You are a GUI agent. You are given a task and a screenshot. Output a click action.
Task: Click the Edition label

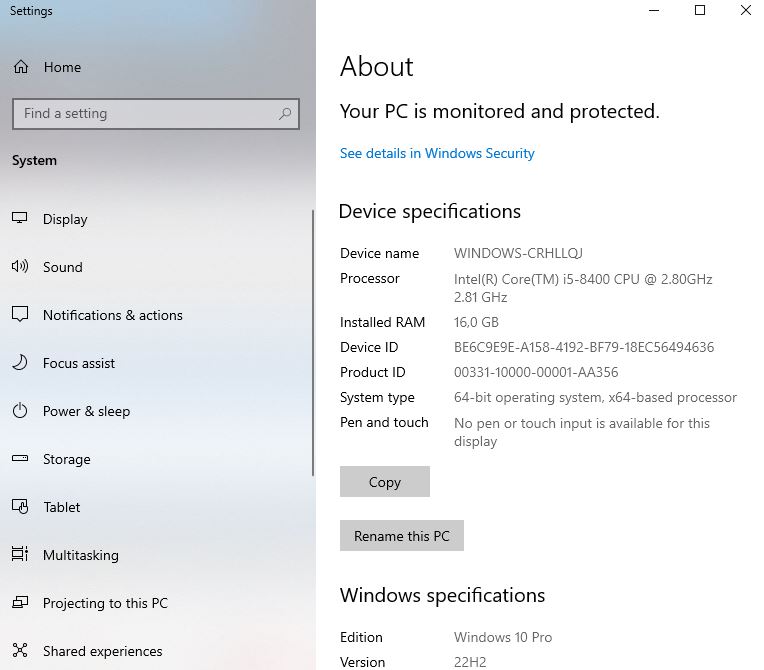(x=362, y=637)
